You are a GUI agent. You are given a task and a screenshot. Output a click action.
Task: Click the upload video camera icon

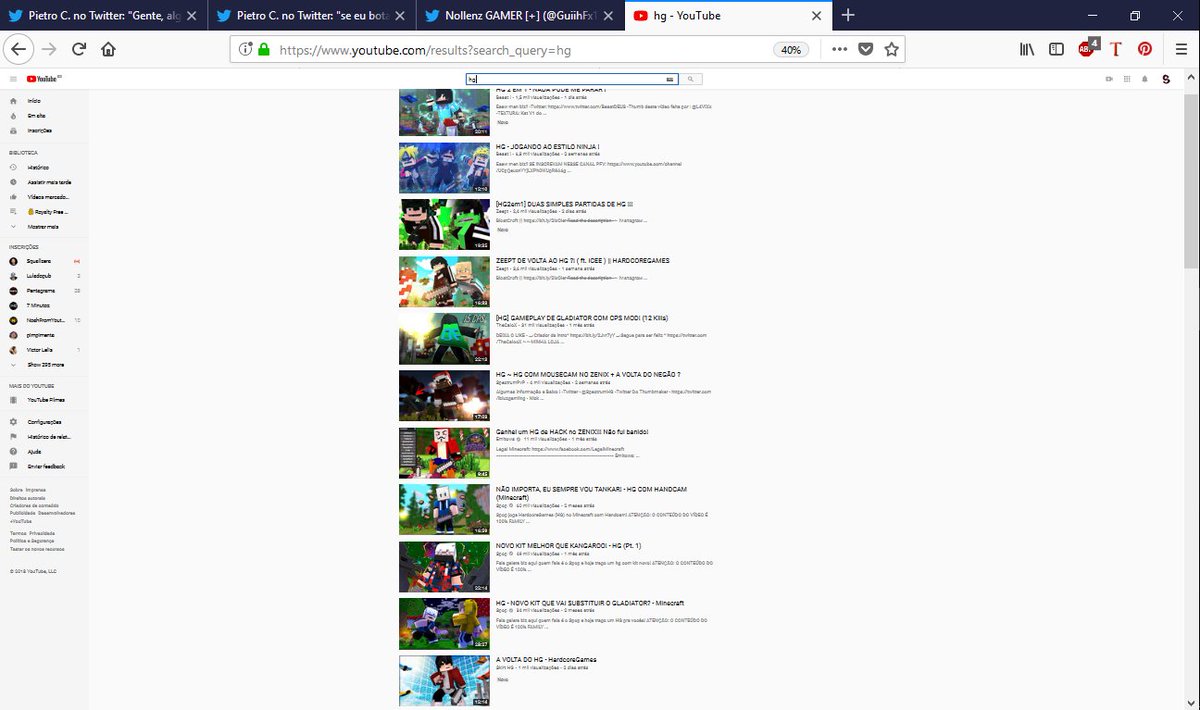click(x=1109, y=79)
